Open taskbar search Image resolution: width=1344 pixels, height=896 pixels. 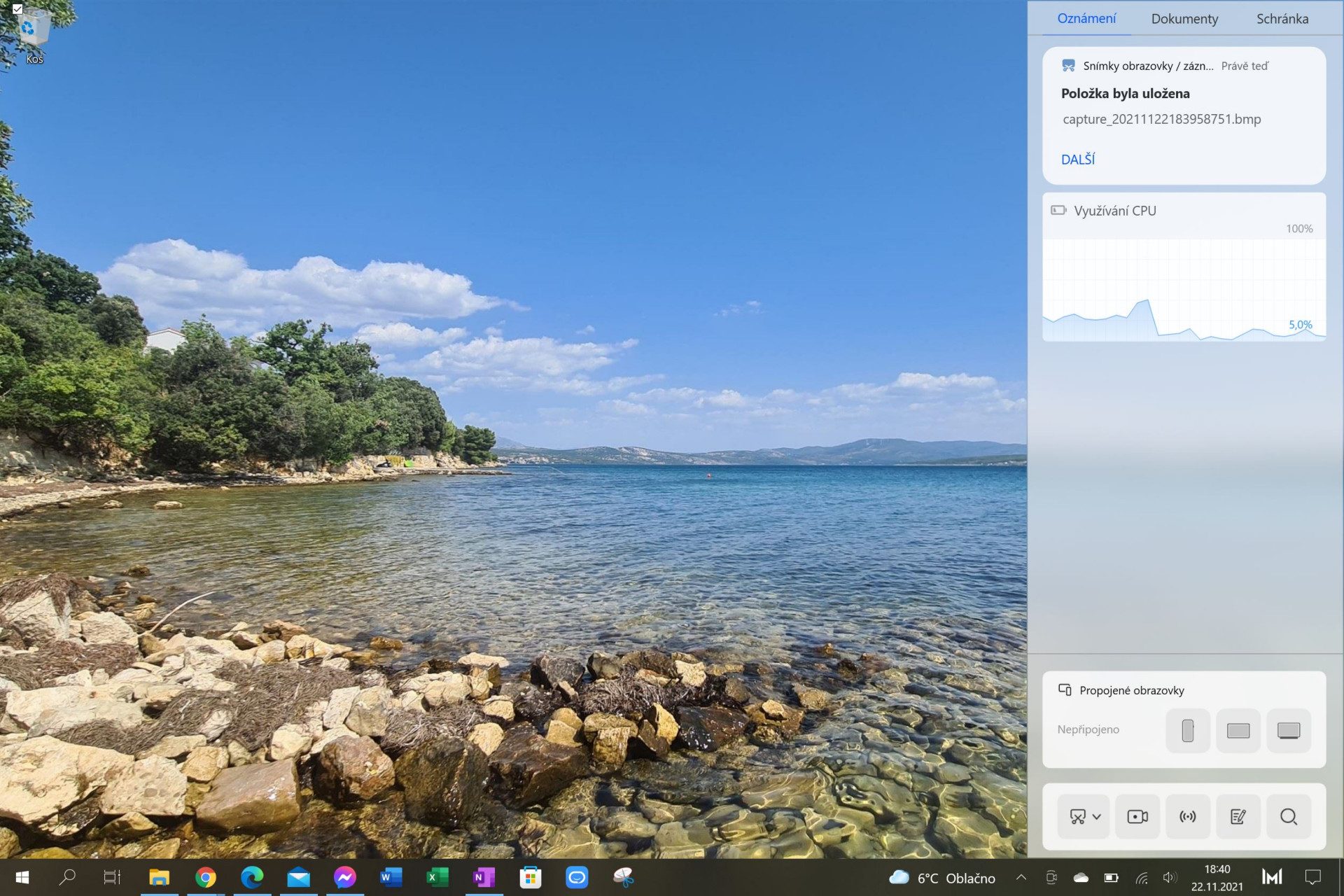pyautogui.click(x=67, y=877)
